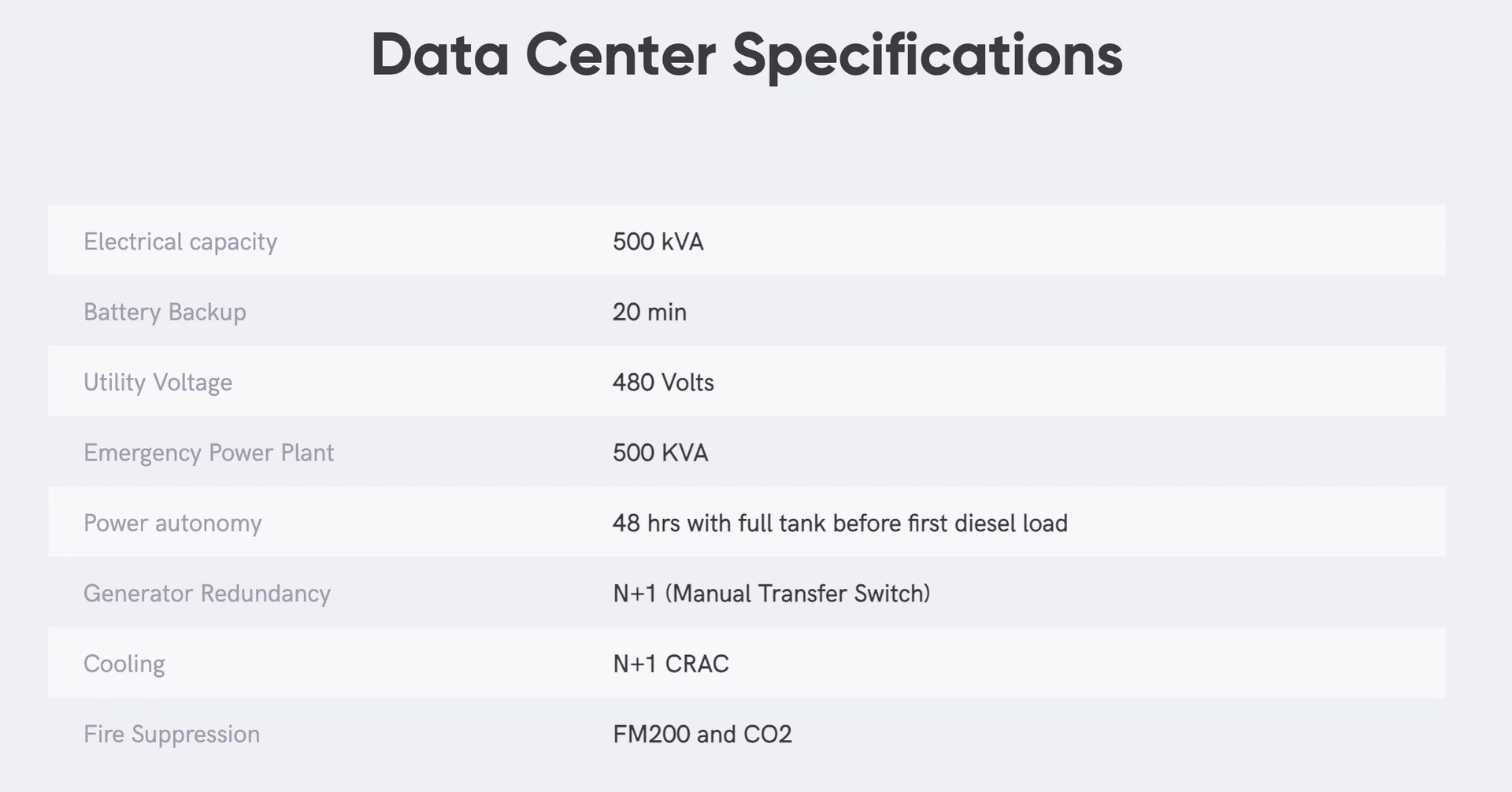This screenshot has width=1512, height=792.
Task: Click the "480 Volts" value
Action: [663, 383]
